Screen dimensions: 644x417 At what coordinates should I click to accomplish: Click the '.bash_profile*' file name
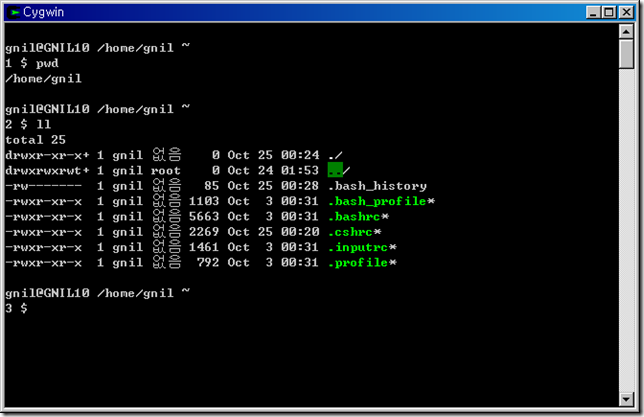click(x=382, y=201)
